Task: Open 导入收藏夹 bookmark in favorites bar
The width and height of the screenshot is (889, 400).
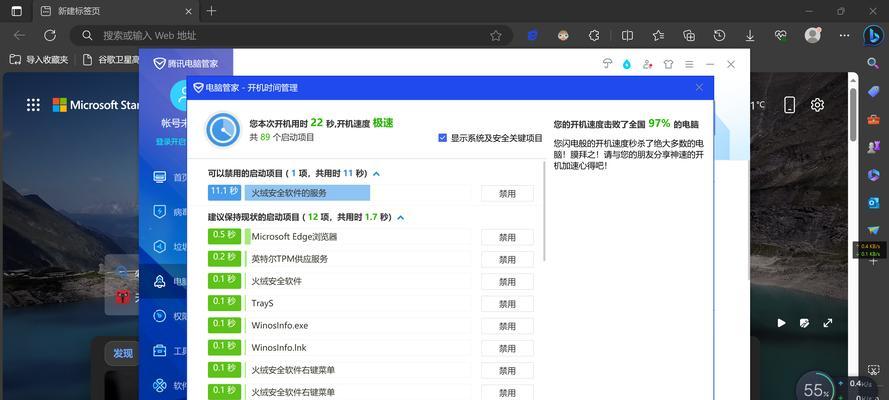Action: [x=39, y=59]
